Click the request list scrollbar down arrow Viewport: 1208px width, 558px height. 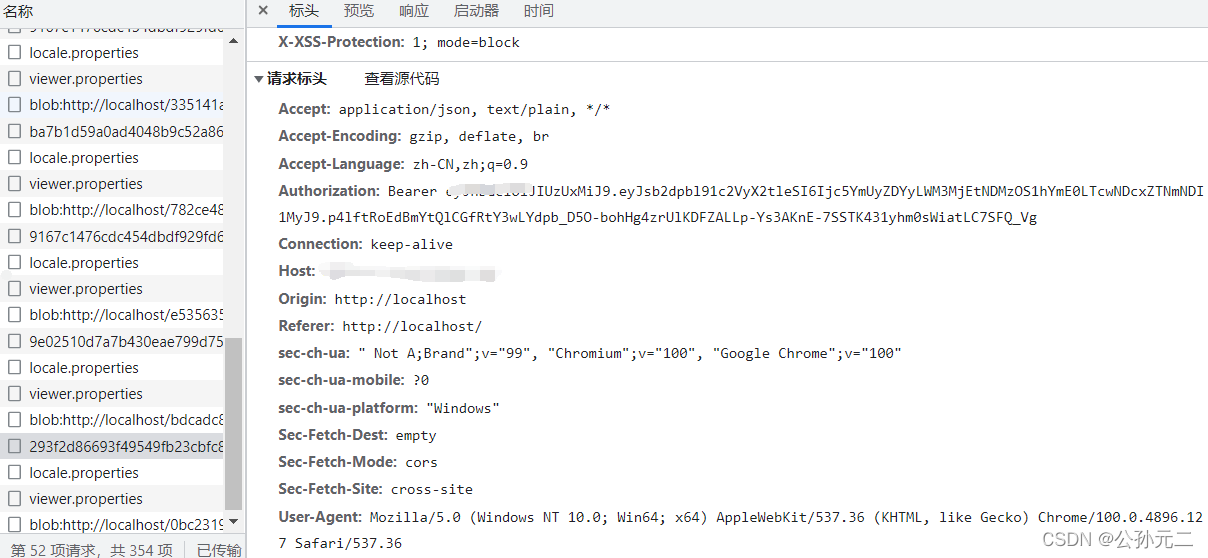234,521
